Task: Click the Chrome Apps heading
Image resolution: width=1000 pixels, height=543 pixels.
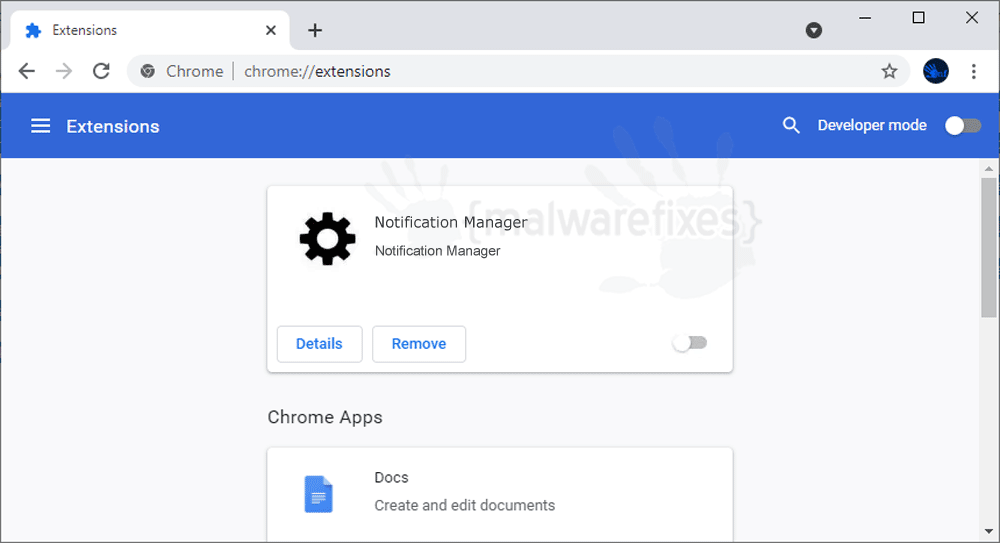Action: (x=325, y=417)
